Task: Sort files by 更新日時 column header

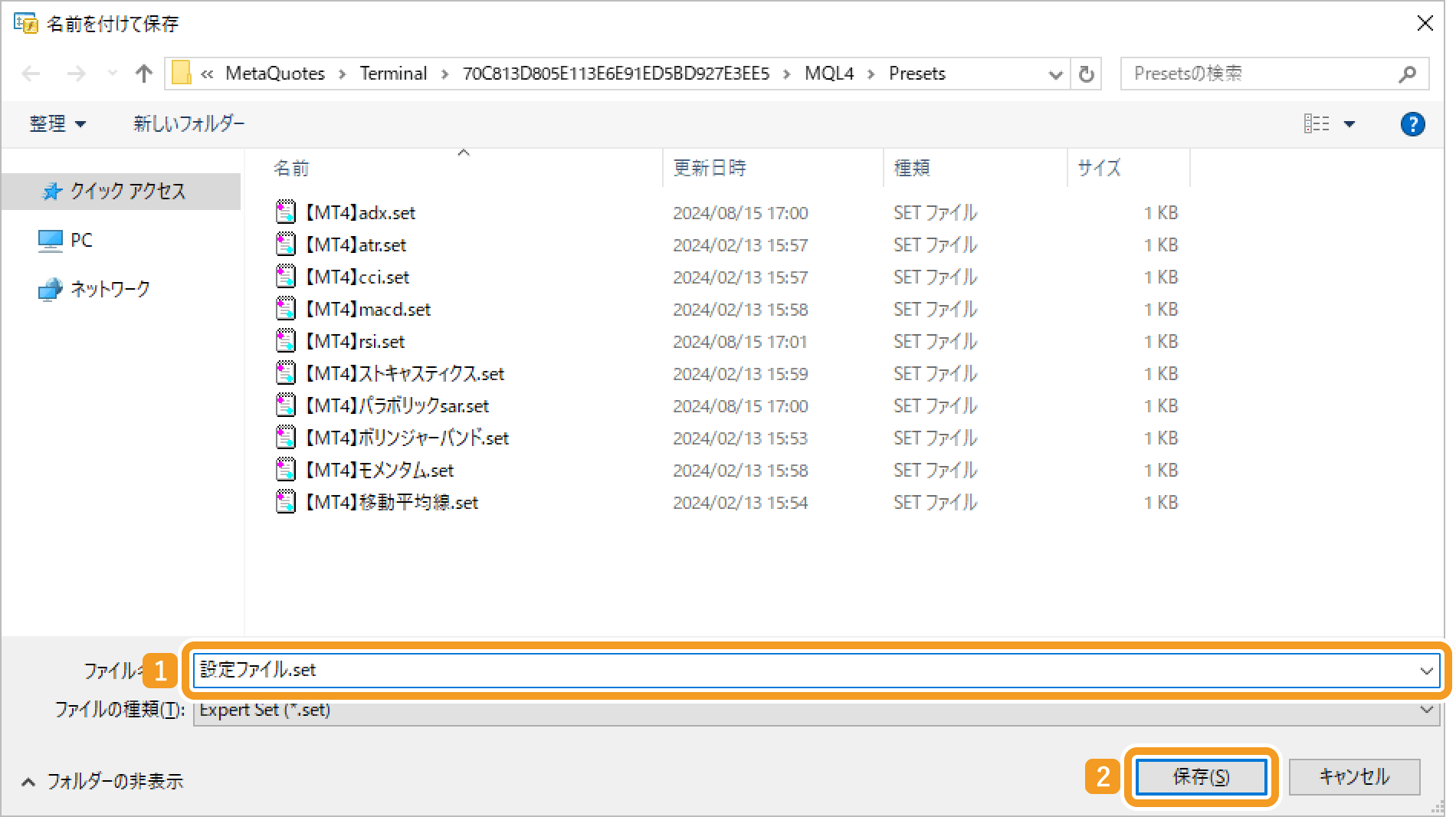Action: pyautogui.click(x=710, y=168)
